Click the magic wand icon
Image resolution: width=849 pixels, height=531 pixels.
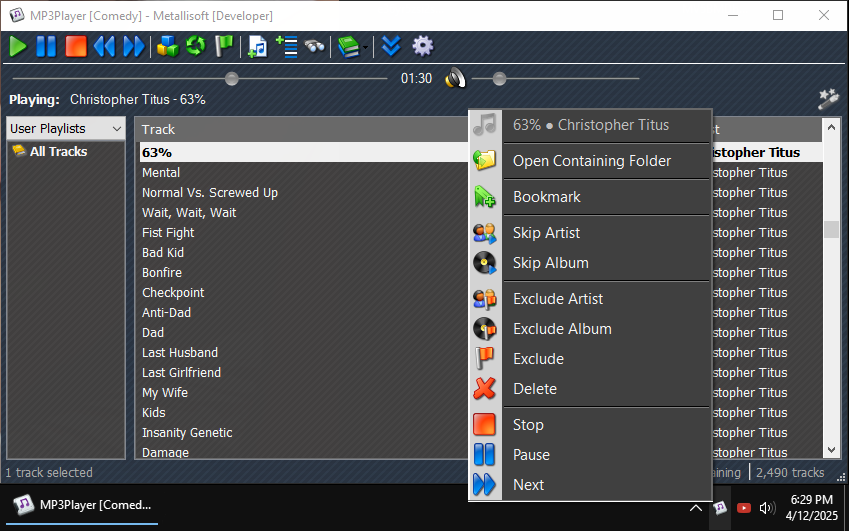click(x=827, y=98)
